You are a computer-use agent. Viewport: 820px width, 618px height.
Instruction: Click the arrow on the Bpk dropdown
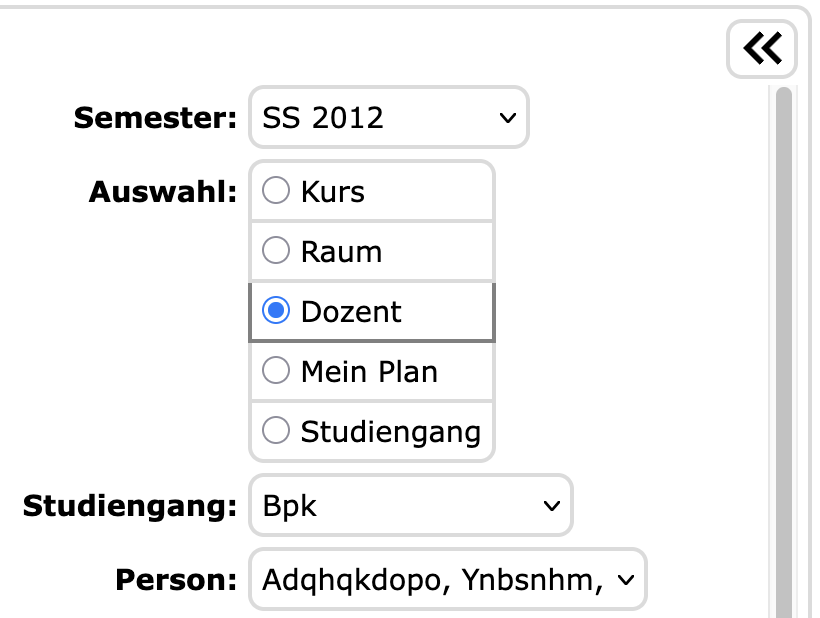(x=551, y=506)
